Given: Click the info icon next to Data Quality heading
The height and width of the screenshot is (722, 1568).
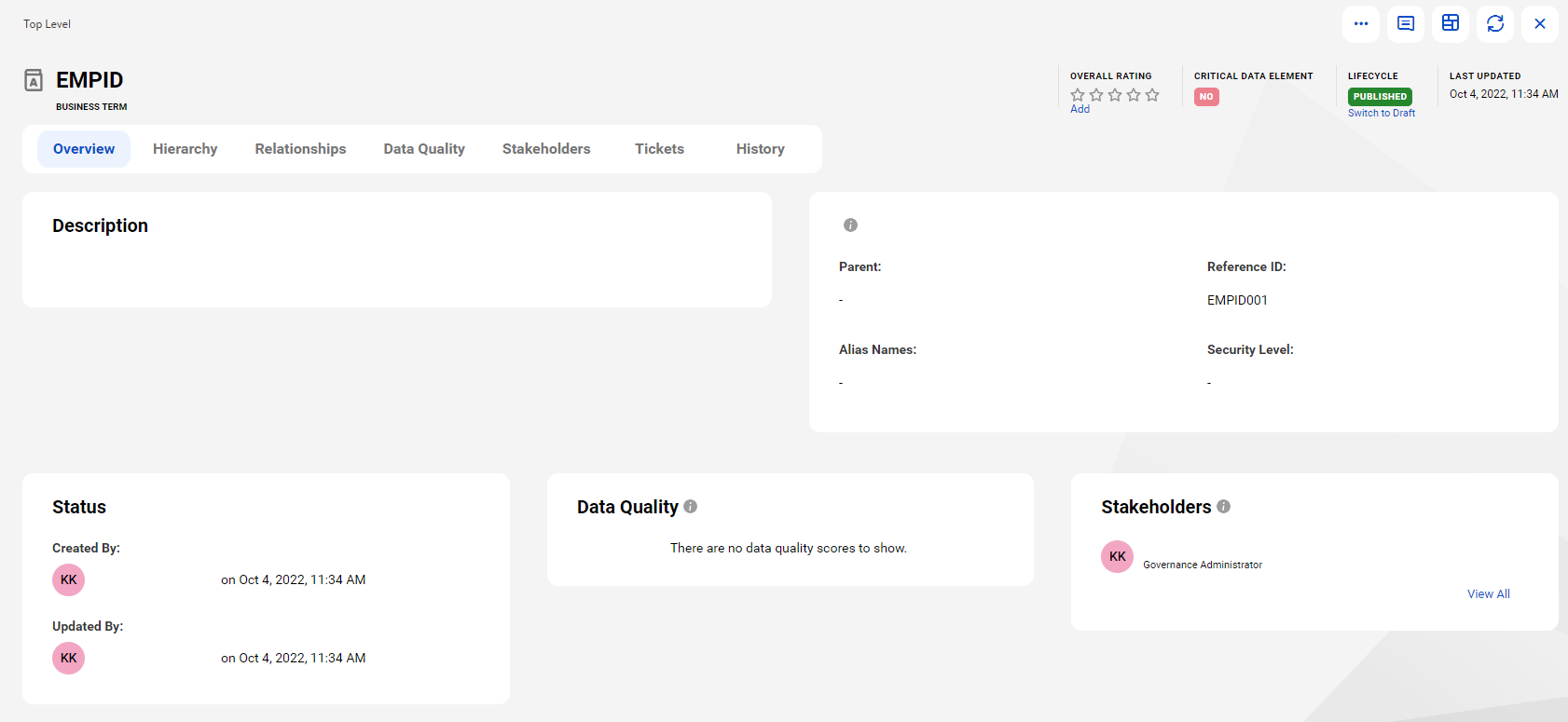Looking at the screenshot, I should pyautogui.click(x=690, y=506).
